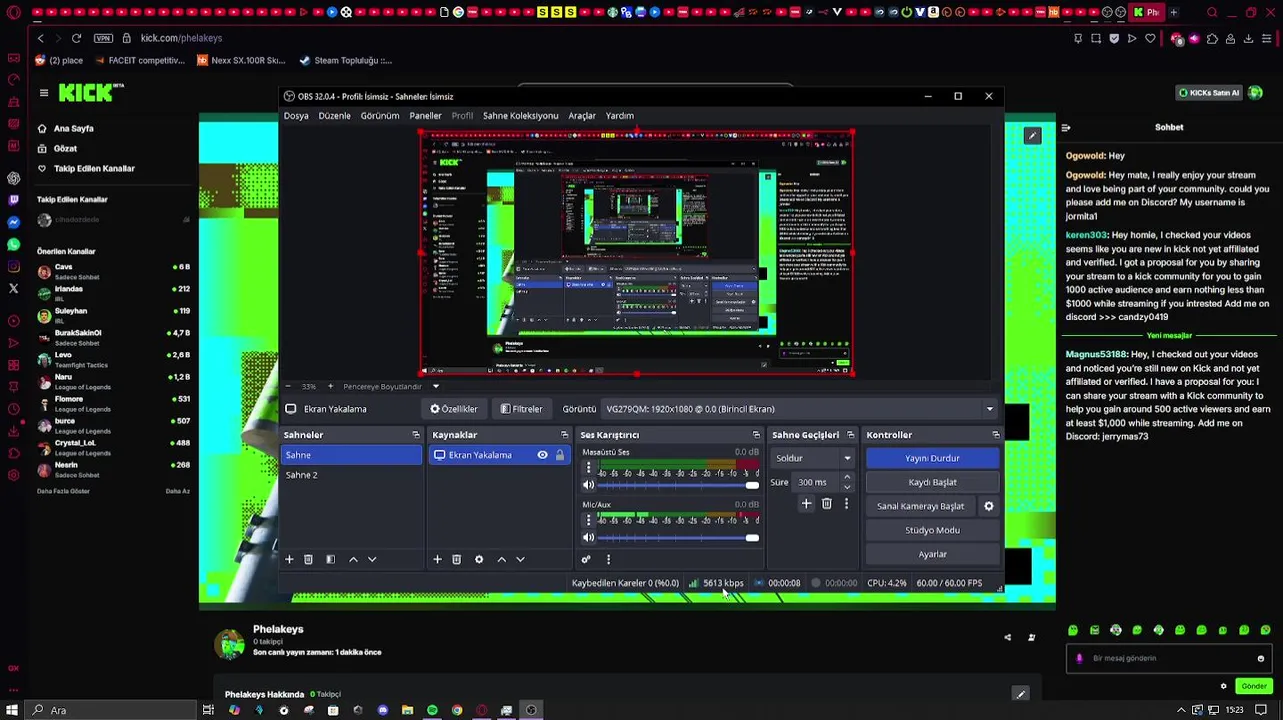The image size is (1283, 720).
Task: Mute Mic/Aux speaker icon
Action: click(x=588, y=538)
